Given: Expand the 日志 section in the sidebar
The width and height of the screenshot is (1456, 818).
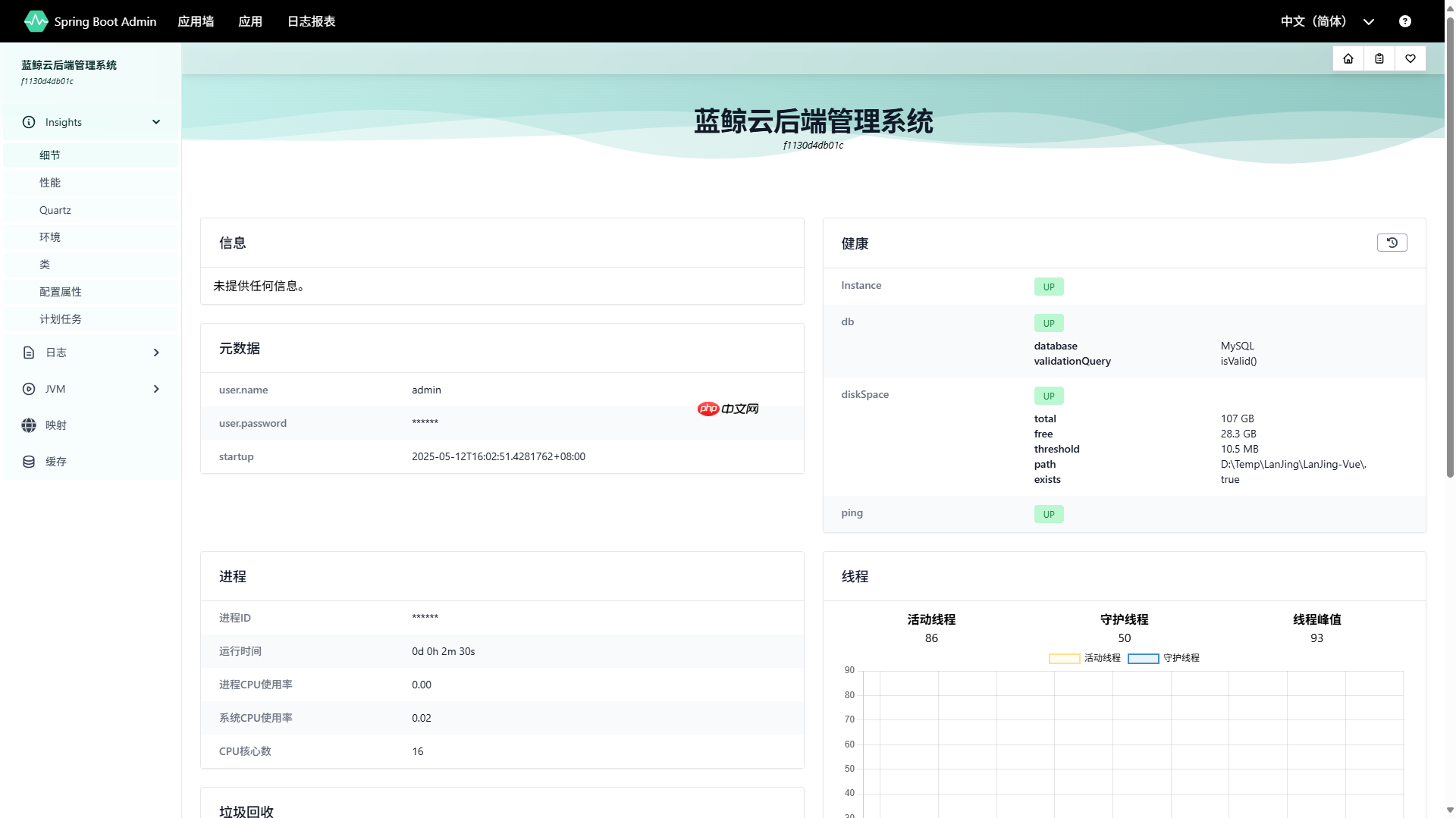Looking at the screenshot, I should 155,353.
